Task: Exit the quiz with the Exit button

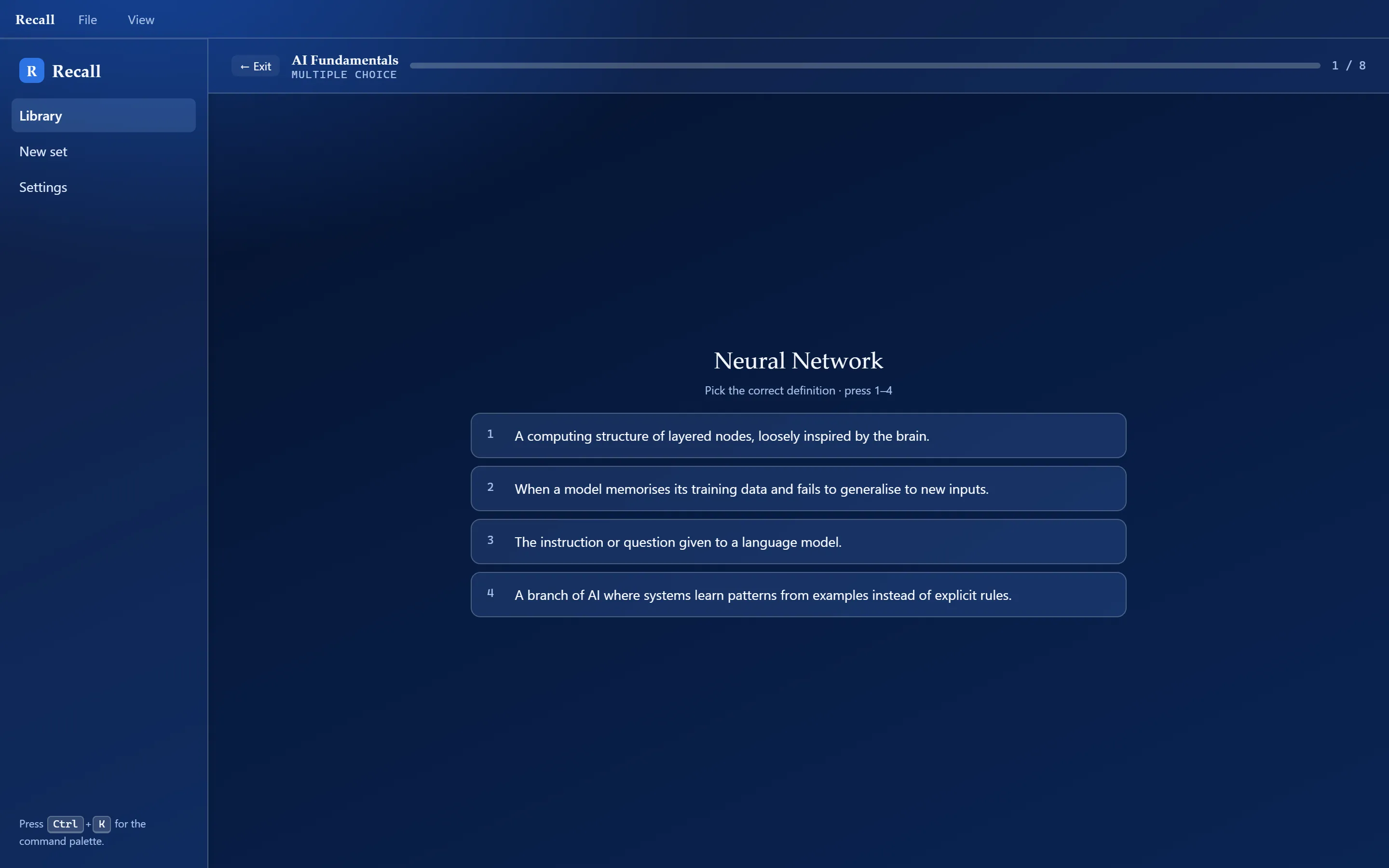Action: [256, 66]
